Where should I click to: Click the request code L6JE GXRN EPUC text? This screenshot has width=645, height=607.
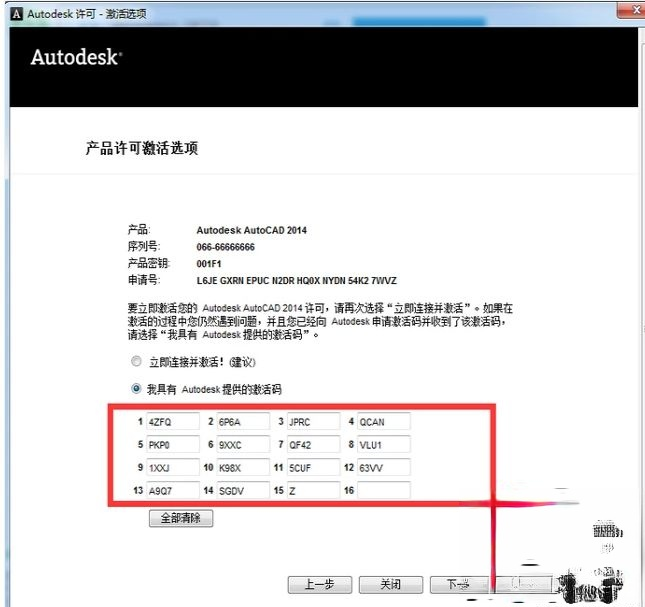point(297,281)
